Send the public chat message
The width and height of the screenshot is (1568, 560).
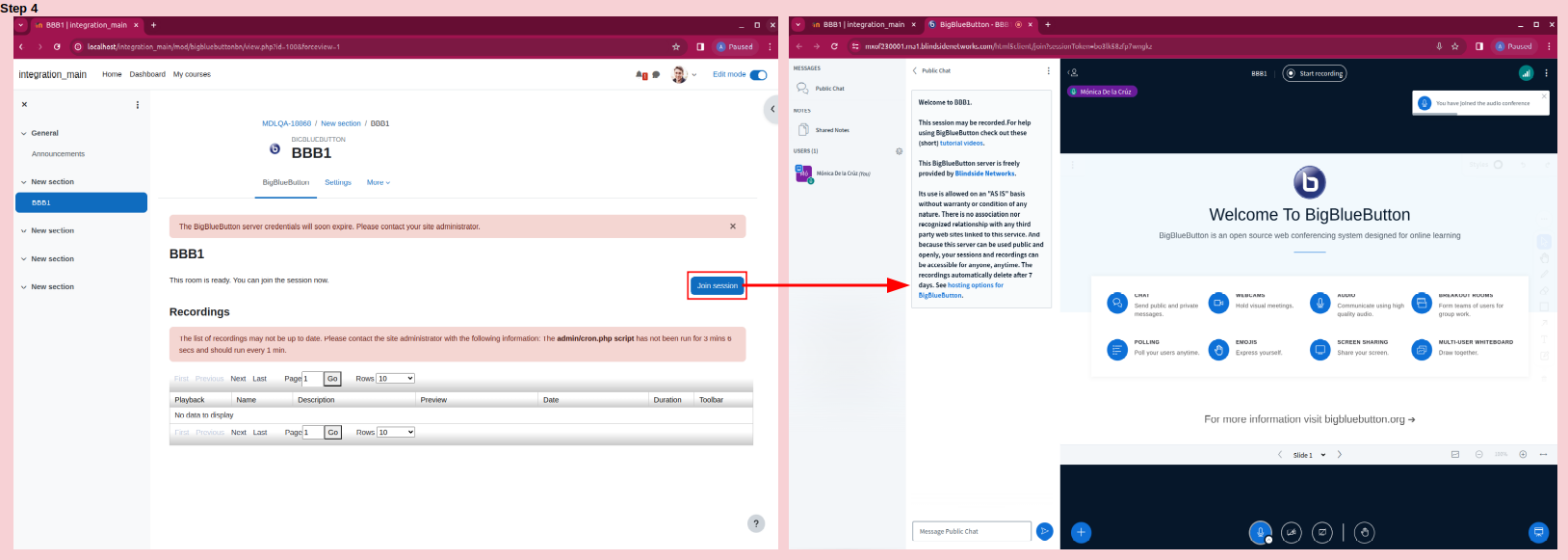coord(1044,531)
